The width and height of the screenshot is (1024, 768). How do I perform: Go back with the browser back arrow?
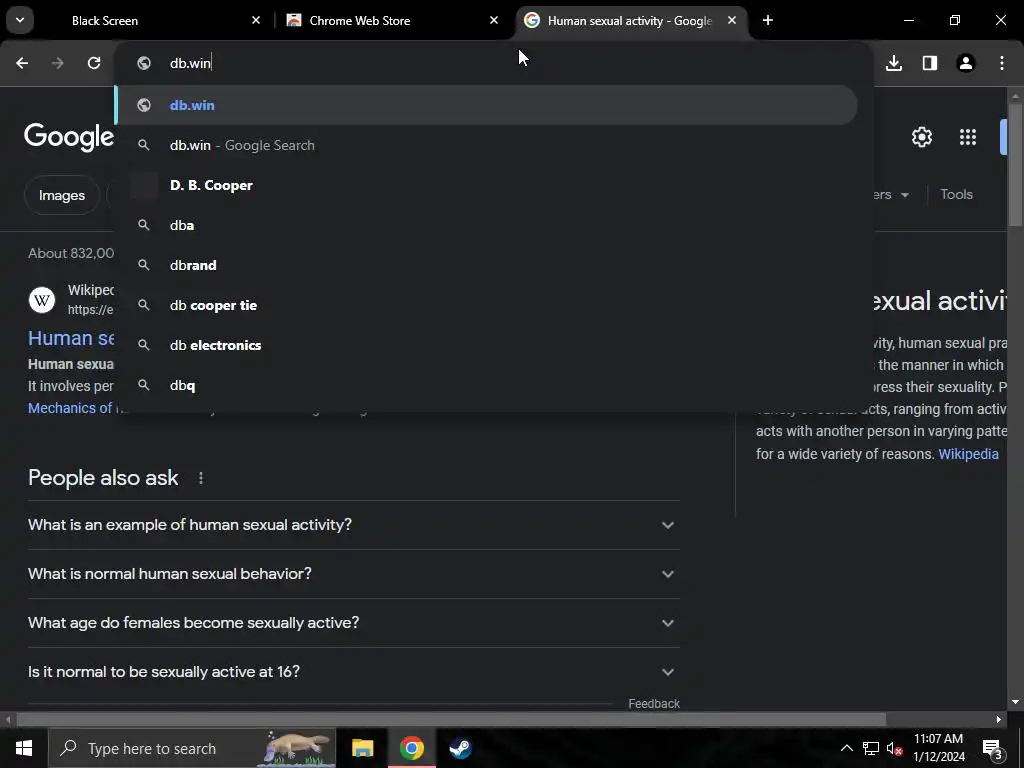point(22,63)
